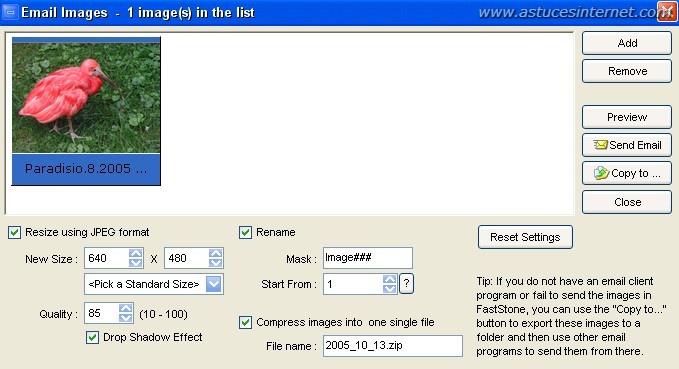The image size is (679, 369).
Task: Focus the width field showing 640
Action: [x=107, y=258]
